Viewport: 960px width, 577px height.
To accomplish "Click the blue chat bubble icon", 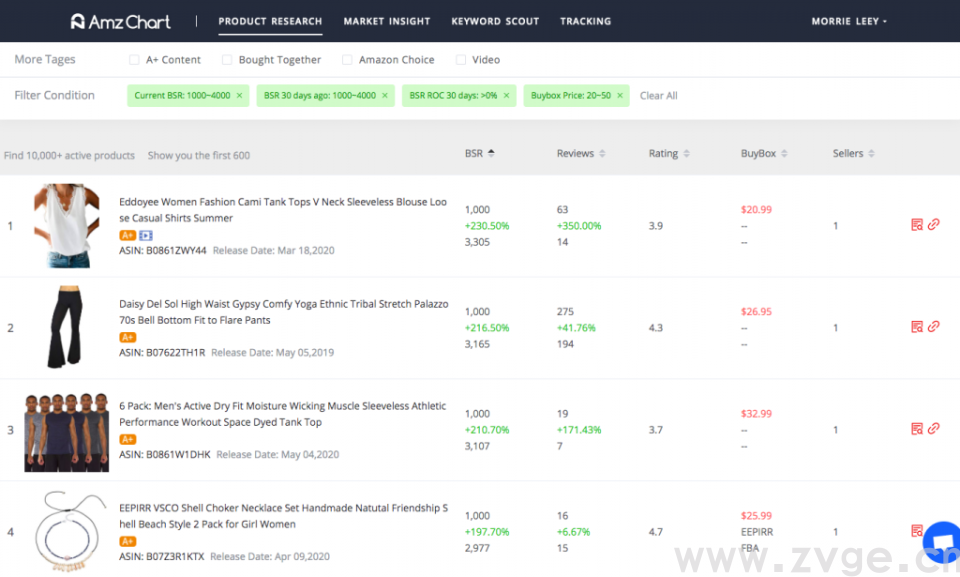I will point(942,541).
